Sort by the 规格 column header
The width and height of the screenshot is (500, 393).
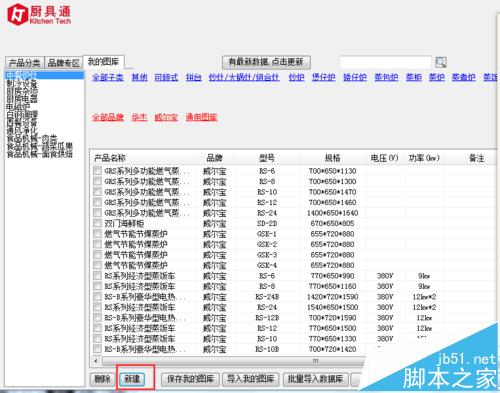click(332, 158)
